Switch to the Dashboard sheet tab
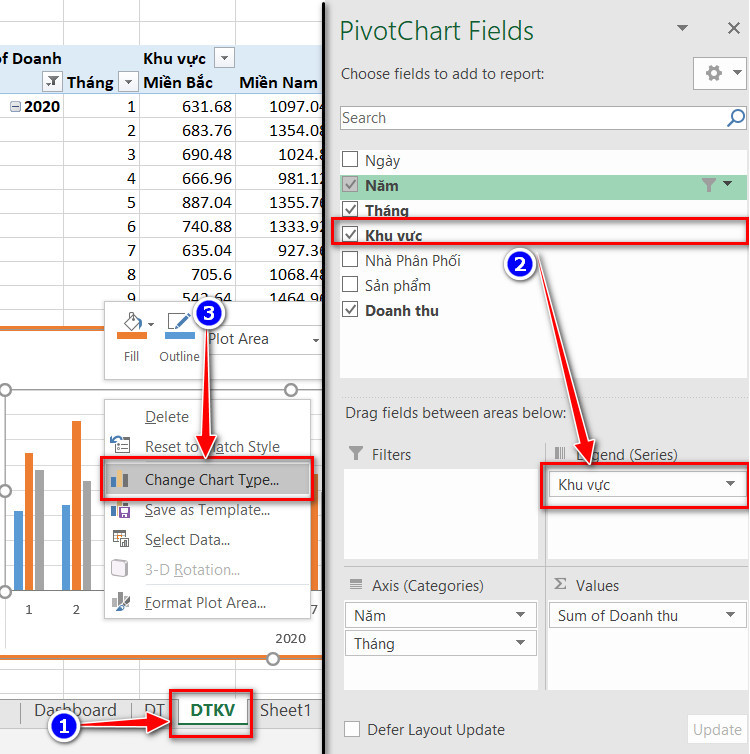750x754 pixels. point(75,710)
